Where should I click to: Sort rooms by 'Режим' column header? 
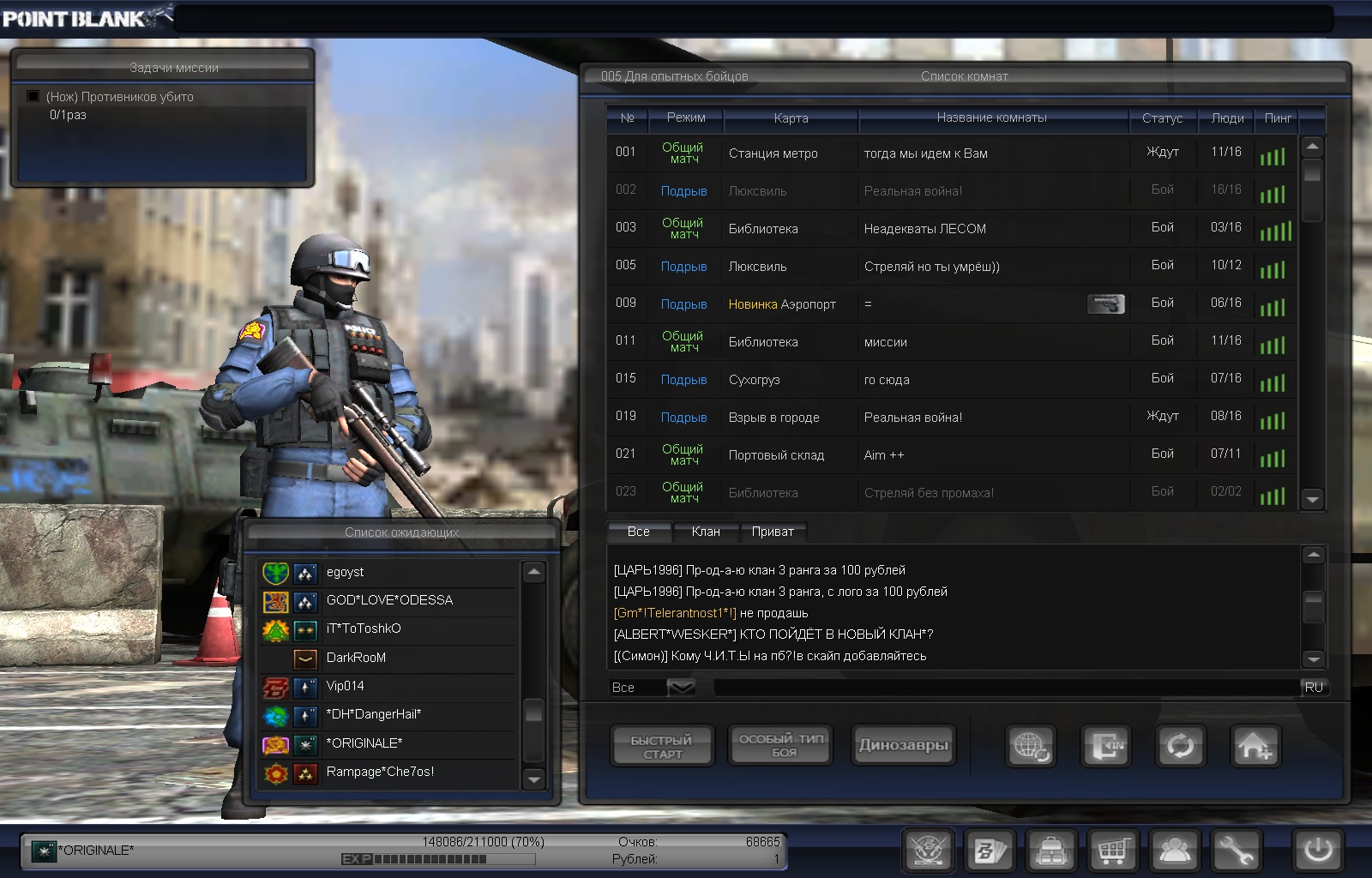(x=686, y=117)
